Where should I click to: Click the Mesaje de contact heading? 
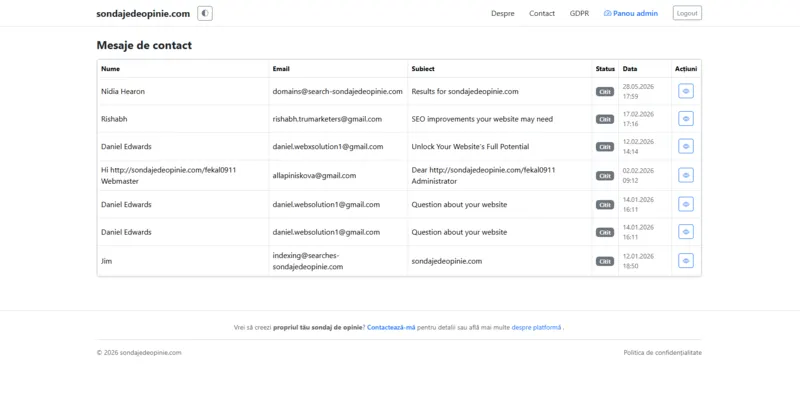[x=144, y=45]
